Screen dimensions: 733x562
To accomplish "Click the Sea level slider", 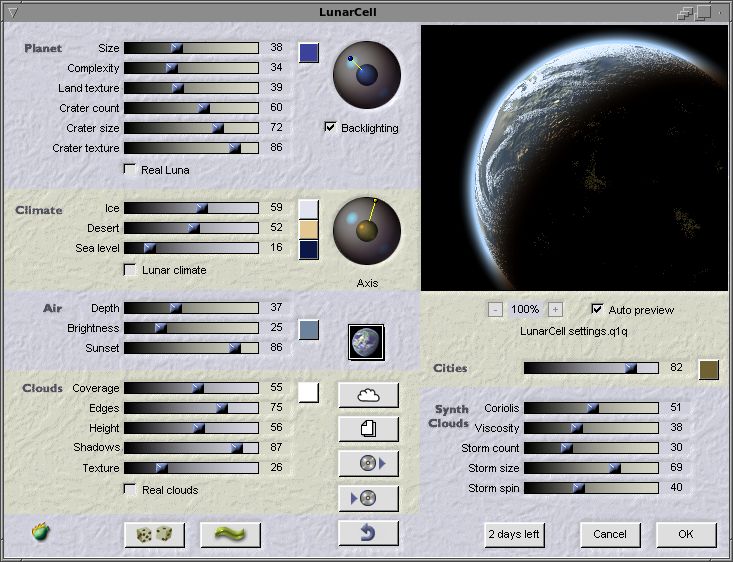I will [x=191, y=248].
